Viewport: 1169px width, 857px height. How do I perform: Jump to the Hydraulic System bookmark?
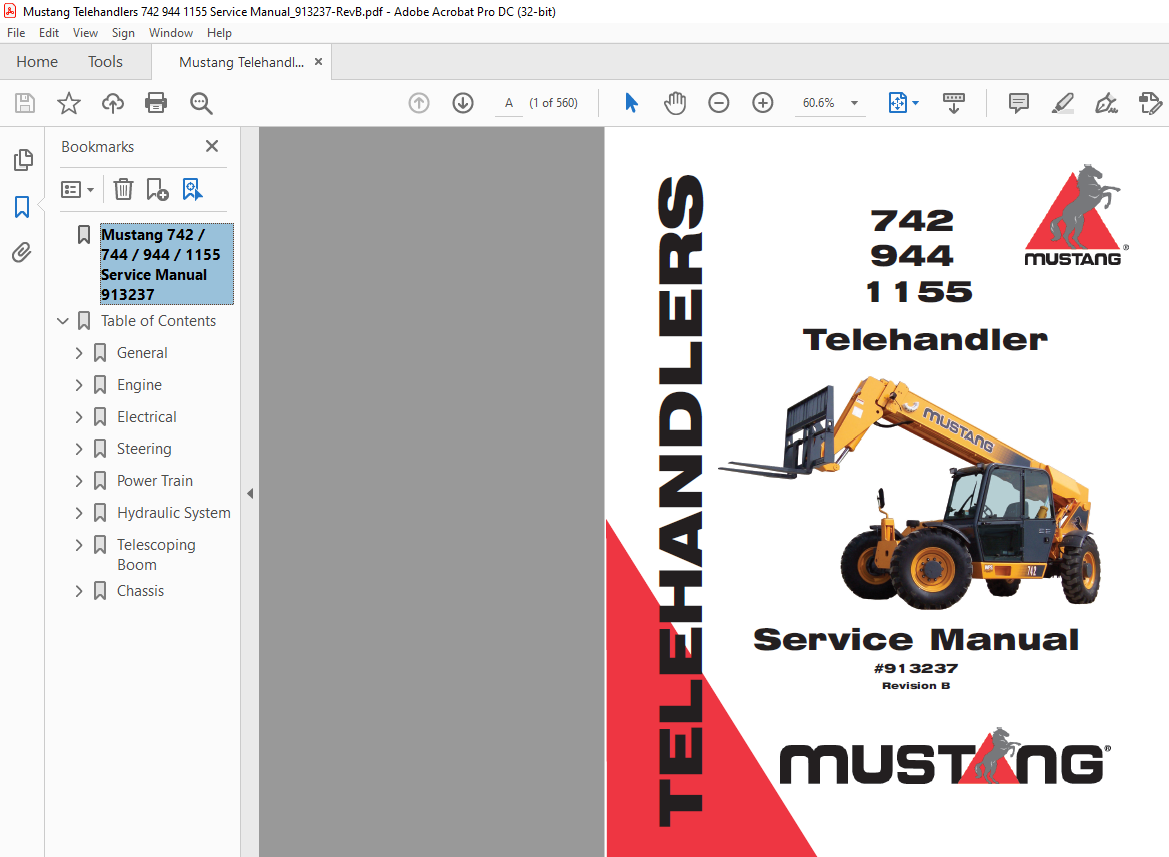point(174,513)
